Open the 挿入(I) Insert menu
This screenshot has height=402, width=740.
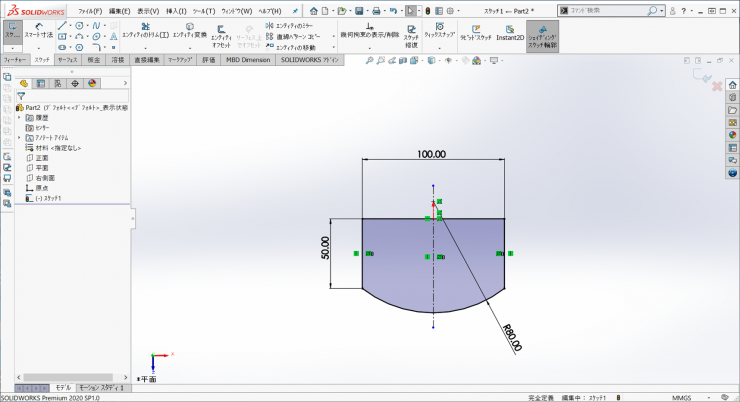click(176, 10)
